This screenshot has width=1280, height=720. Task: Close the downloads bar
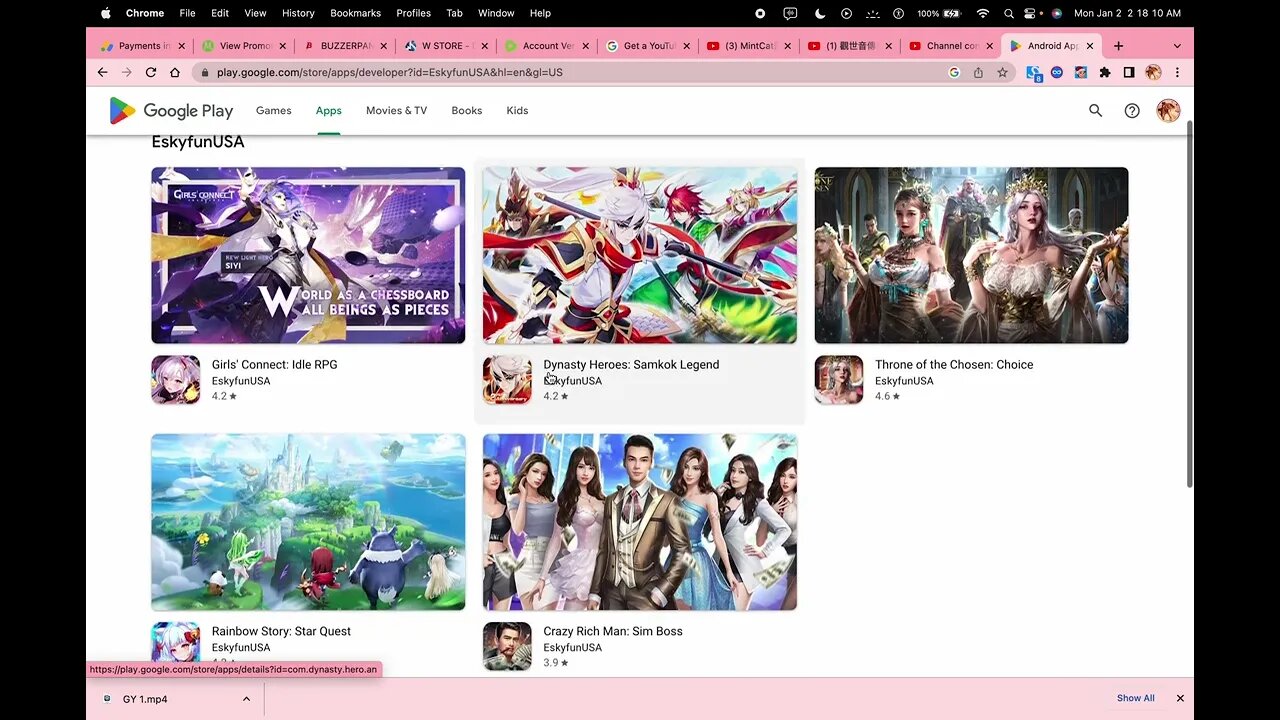coord(1180,698)
